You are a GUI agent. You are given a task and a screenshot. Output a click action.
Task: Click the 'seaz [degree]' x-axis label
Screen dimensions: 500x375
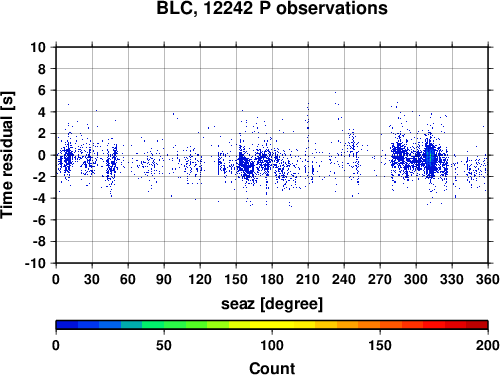[x=272, y=304]
